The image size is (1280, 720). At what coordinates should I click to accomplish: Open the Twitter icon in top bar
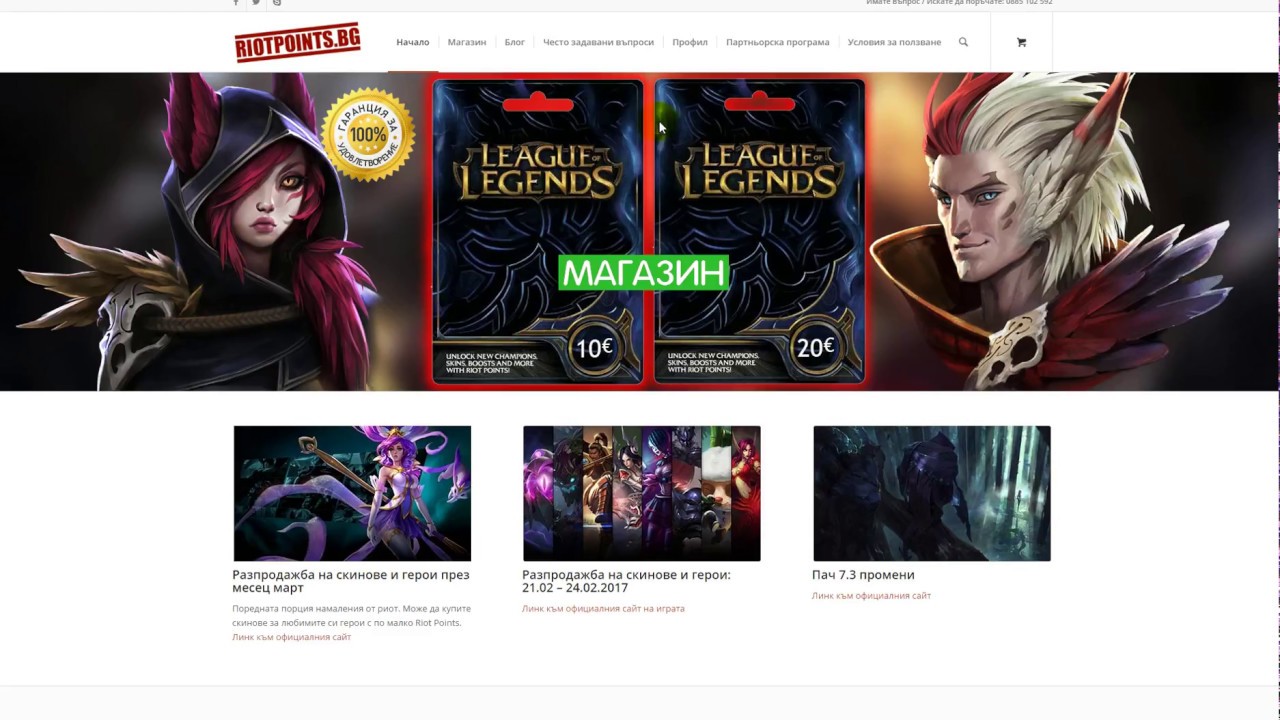point(256,3)
